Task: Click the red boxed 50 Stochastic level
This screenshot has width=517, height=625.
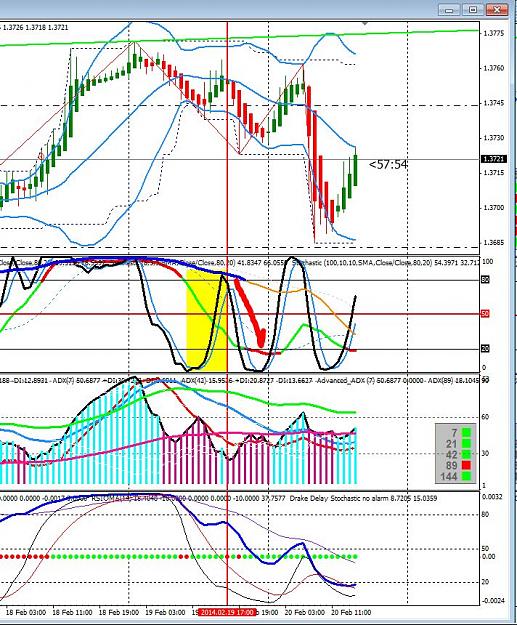Action: tap(485, 314)
